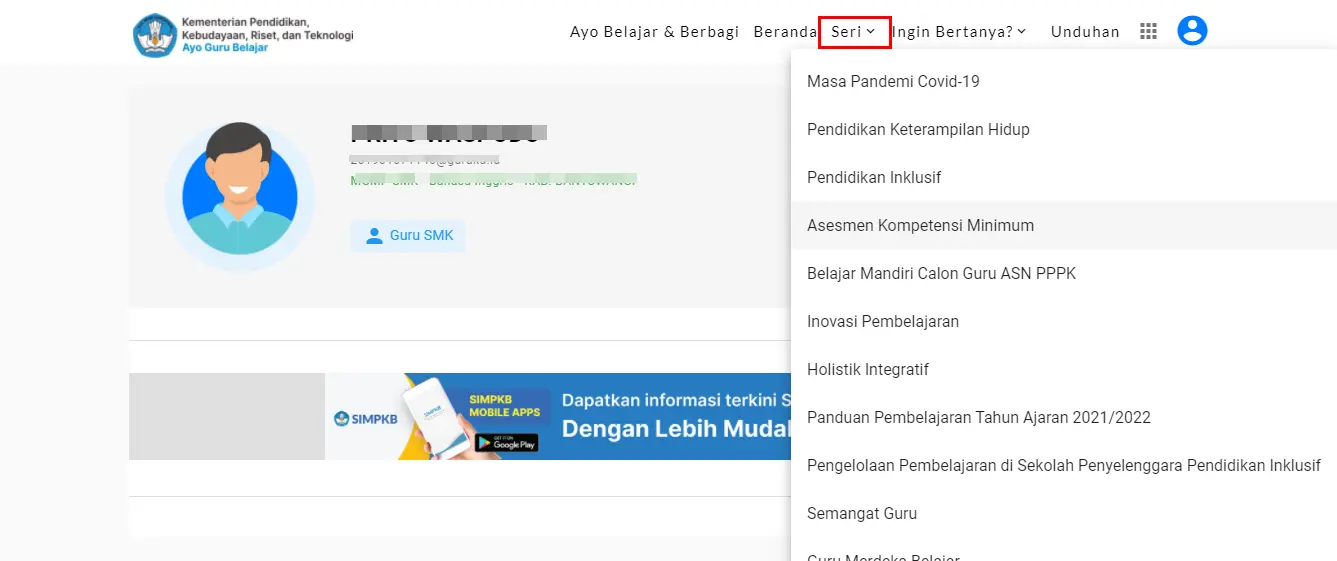This screenshot has width=1337, height=561.
Task: Open the user account icon
Action: (x=1192, y=31)
